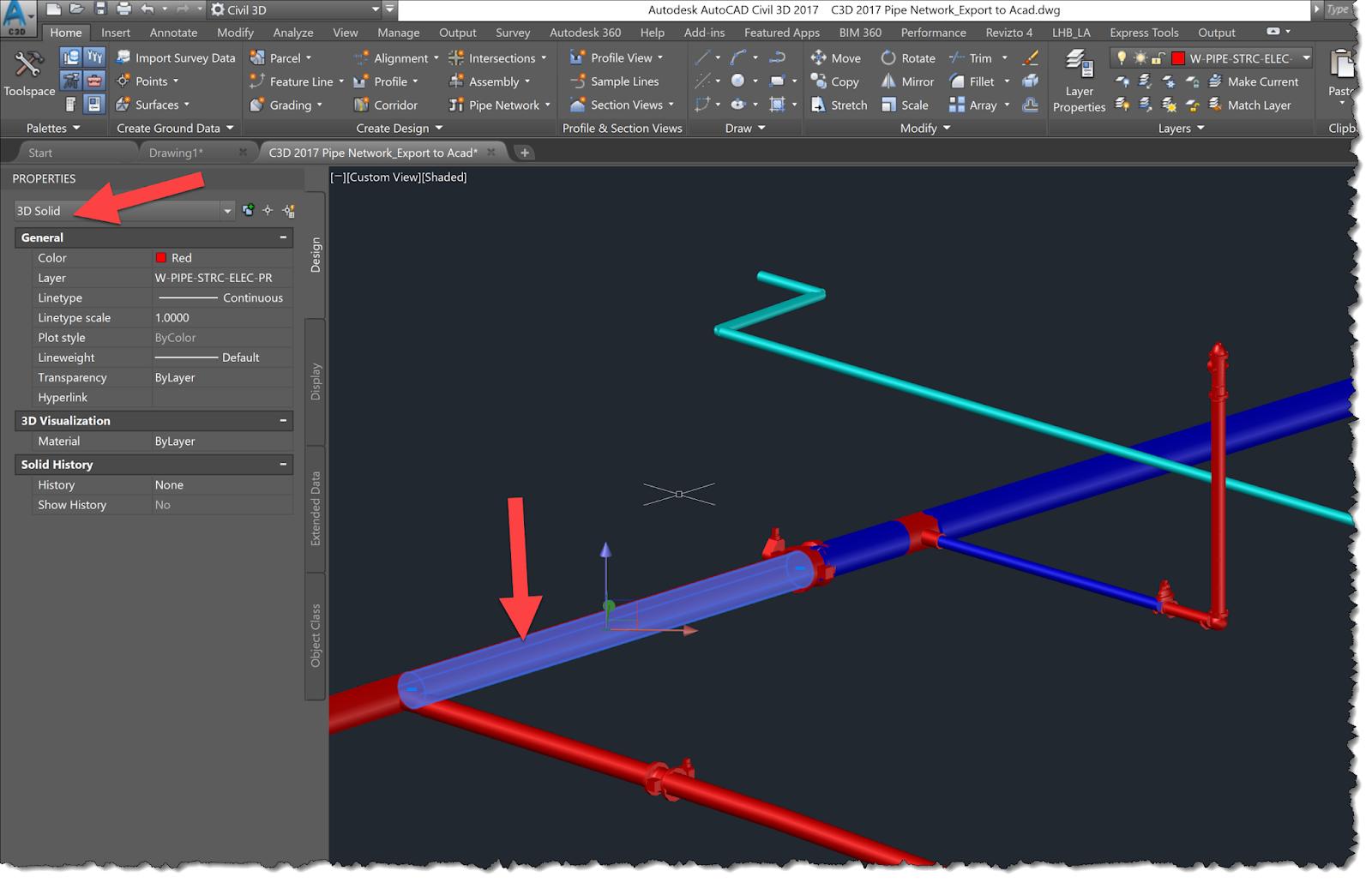Select the Rotate tool
1372x883 pixels.
(x=908, y=58)
